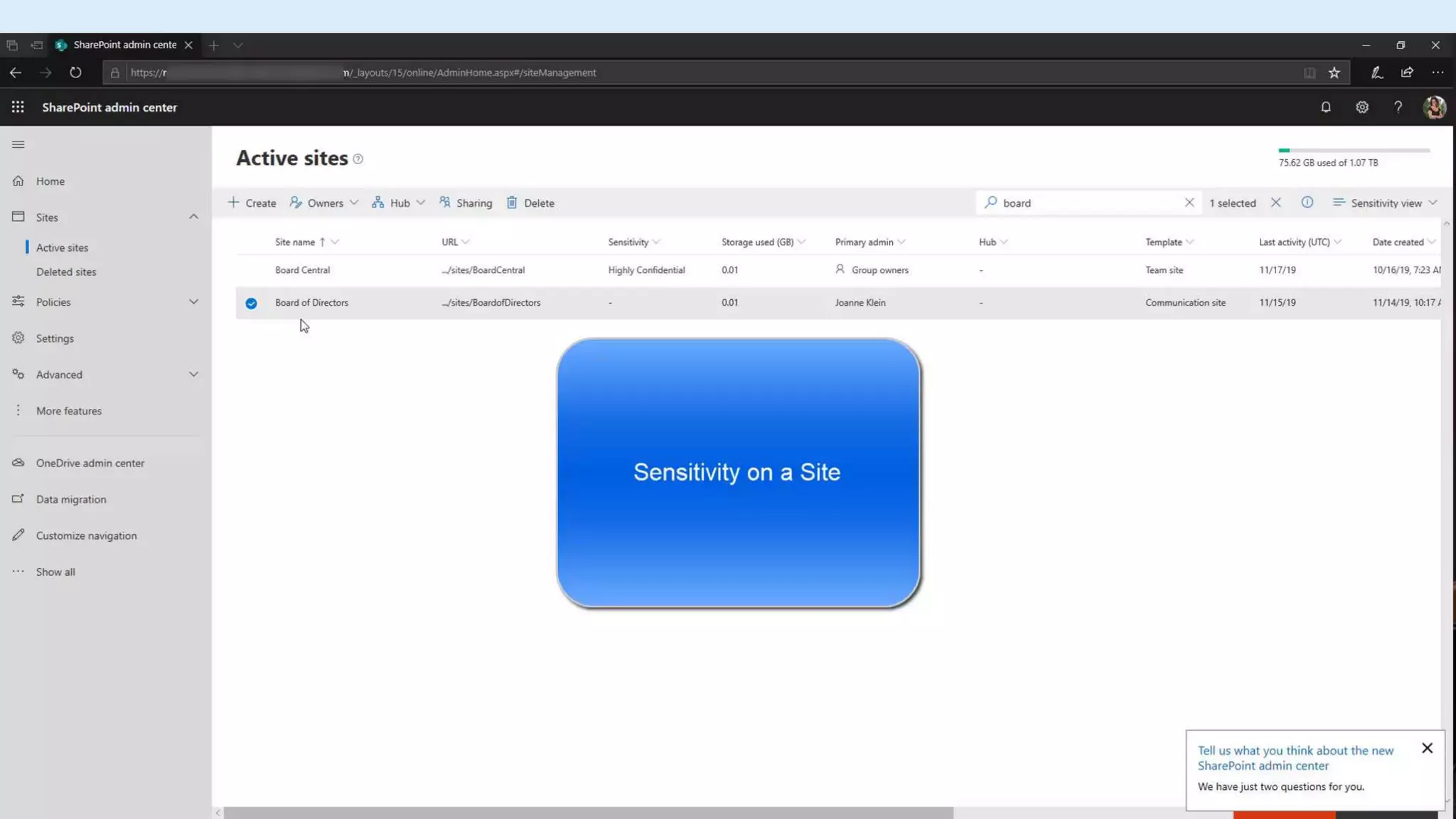Expand the Owners dropdown menu
The height and width of the screenshot is (819, 1456).
click(324, 203)
